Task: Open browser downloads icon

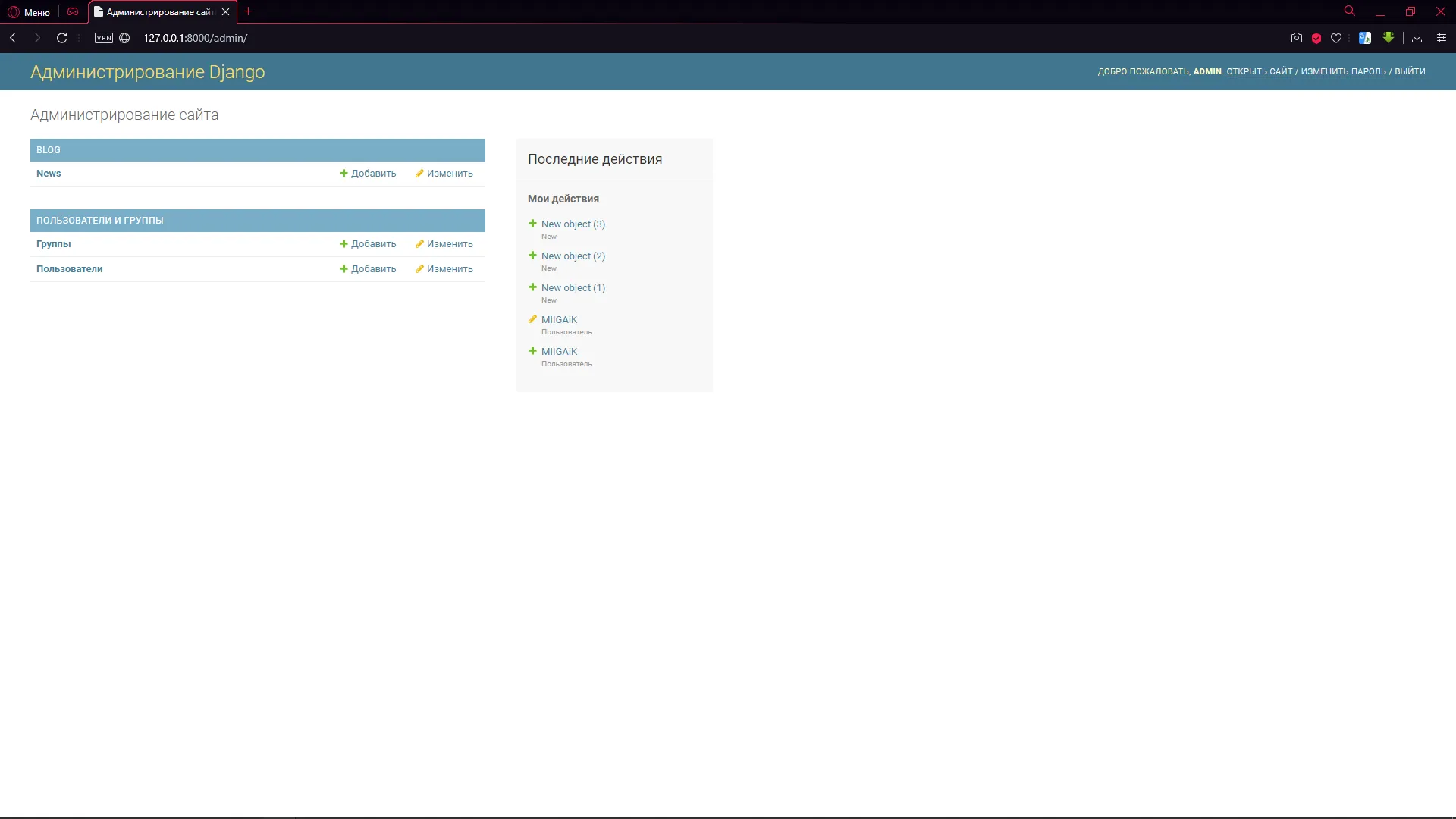Action: [1417, 38]
